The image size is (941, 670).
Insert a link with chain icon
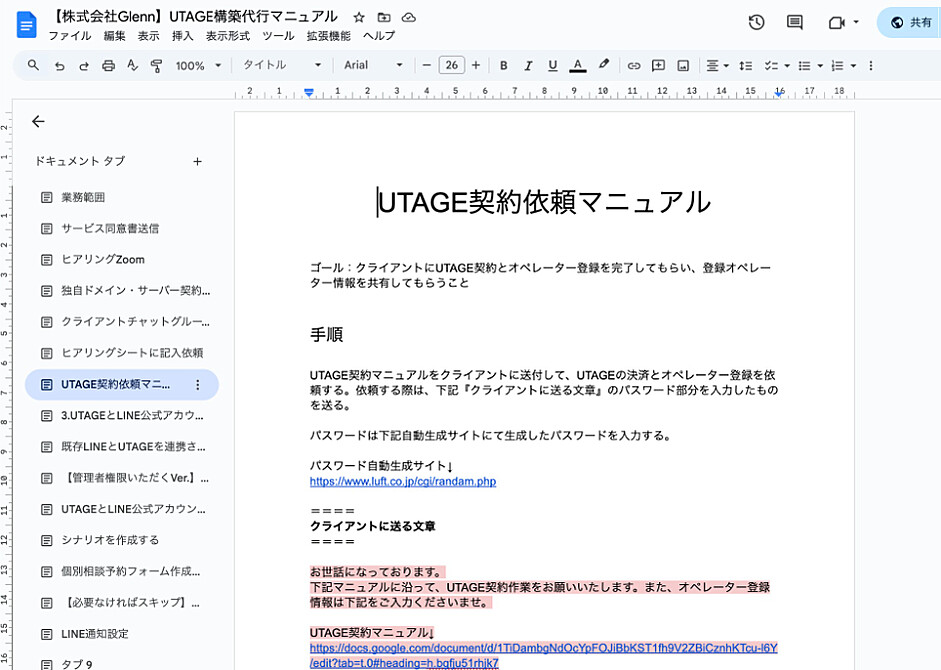point(634,65)
